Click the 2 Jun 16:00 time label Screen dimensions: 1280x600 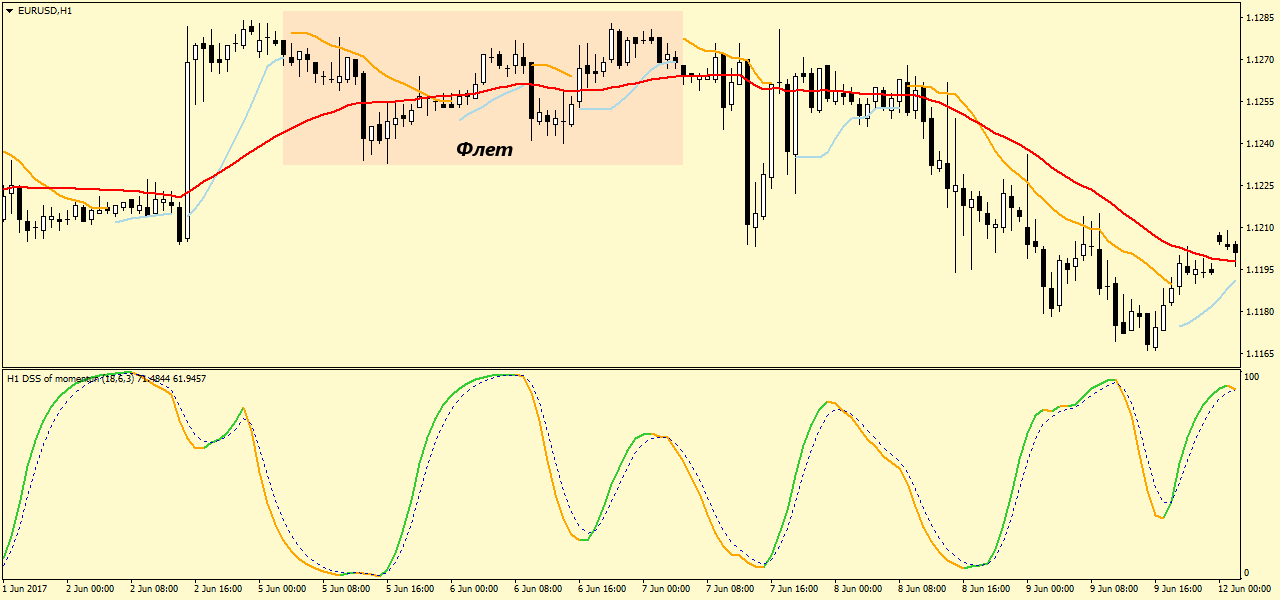click(217, 589)
